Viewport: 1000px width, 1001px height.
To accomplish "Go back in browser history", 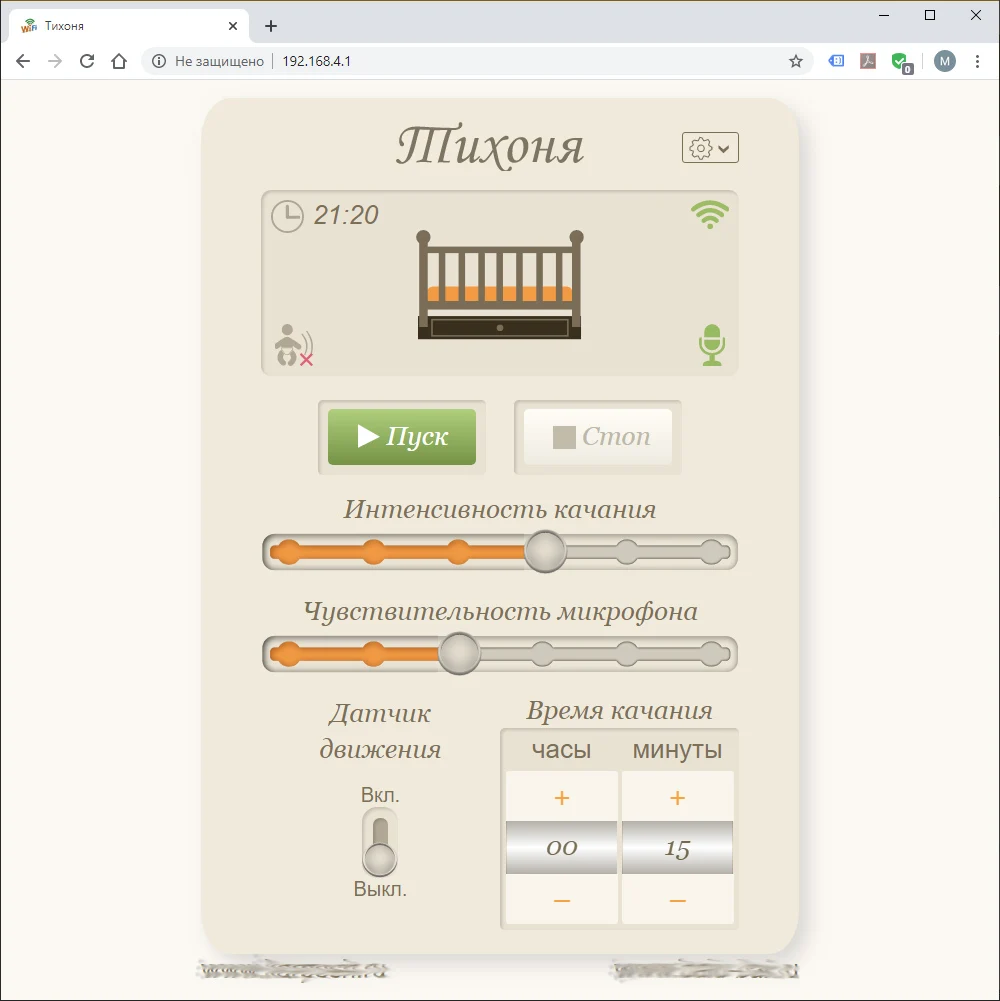I will click(x=23, y=61).
